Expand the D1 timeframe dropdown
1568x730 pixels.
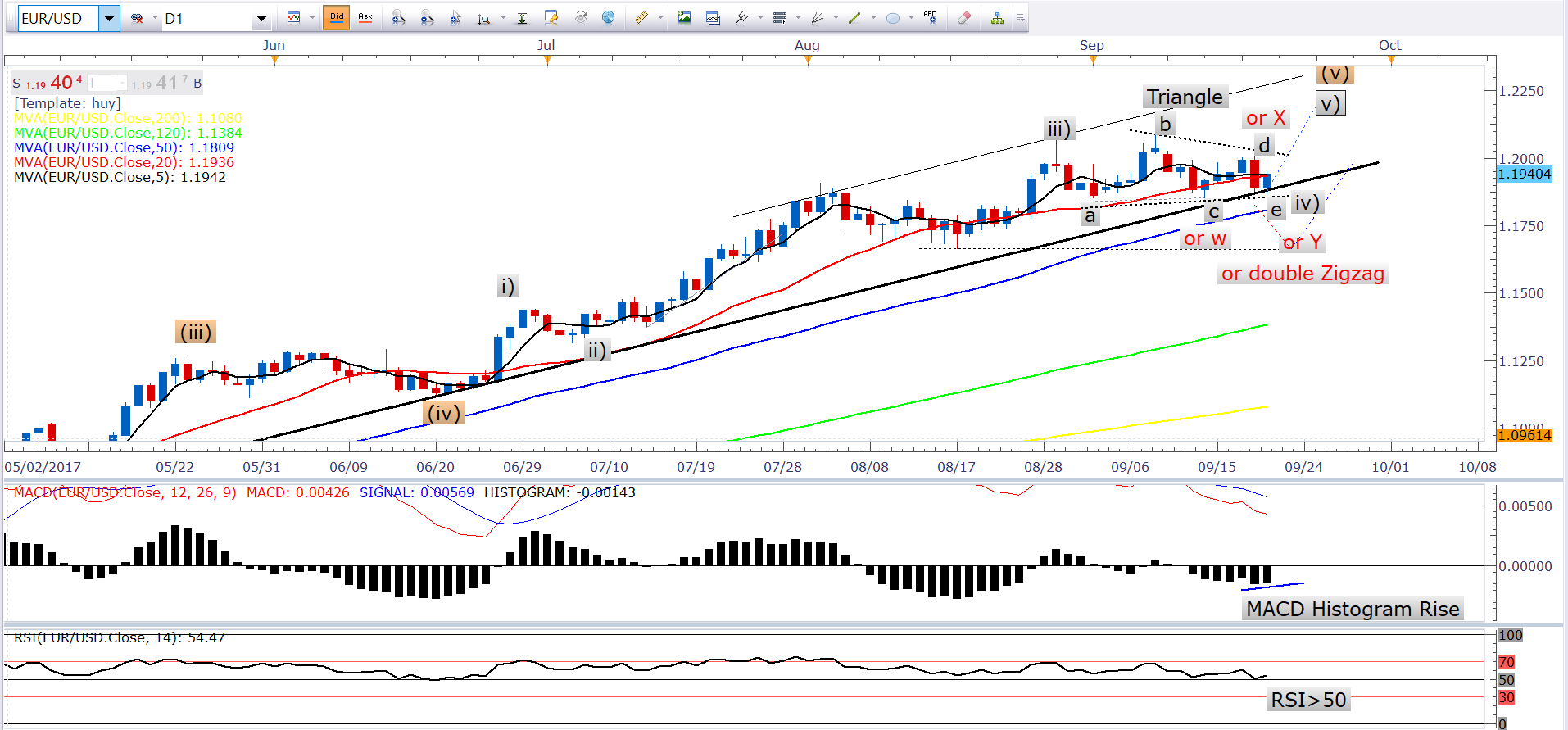click(x=261, y=18)
